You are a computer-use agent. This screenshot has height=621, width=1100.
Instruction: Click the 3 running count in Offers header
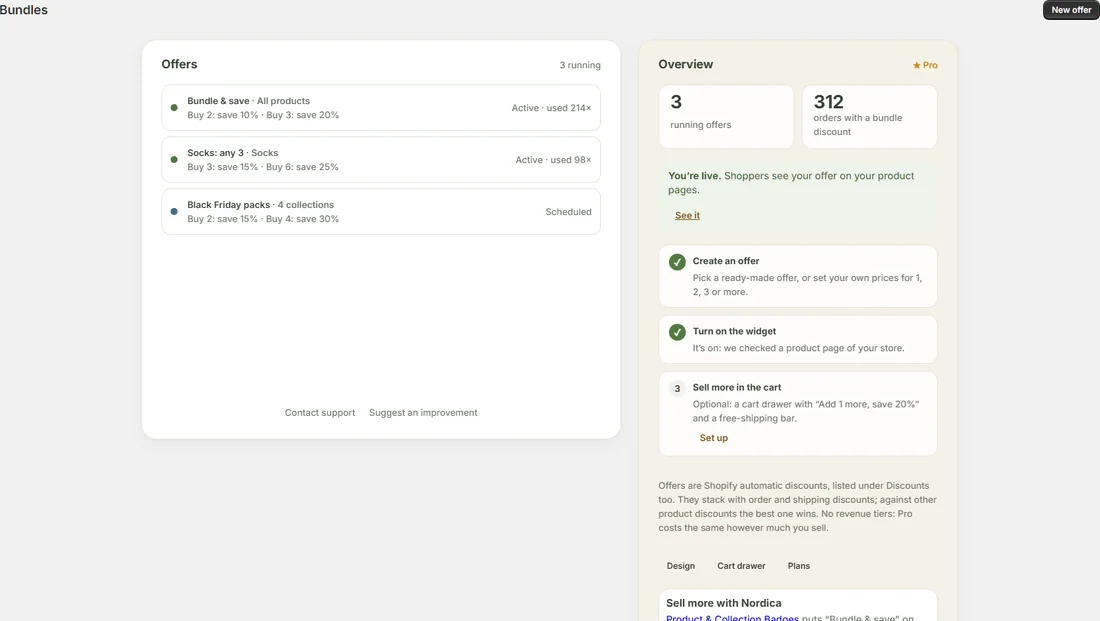pos(580,65)
